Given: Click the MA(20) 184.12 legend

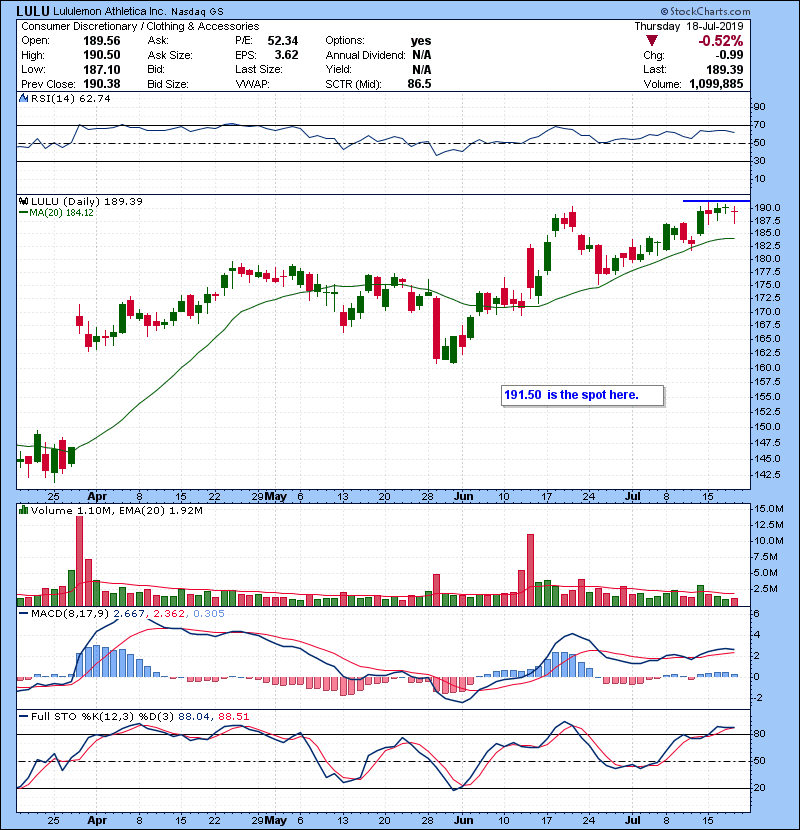Looking at the screenshot, I should tap(57, 212).
